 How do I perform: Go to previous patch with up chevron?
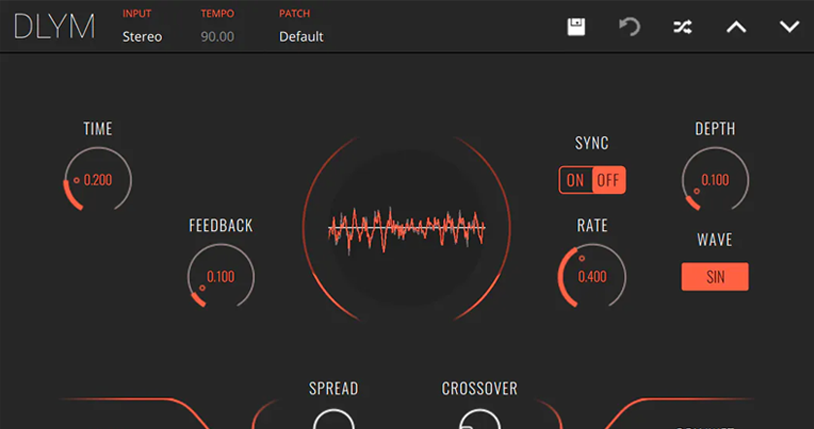coord(736,27)
